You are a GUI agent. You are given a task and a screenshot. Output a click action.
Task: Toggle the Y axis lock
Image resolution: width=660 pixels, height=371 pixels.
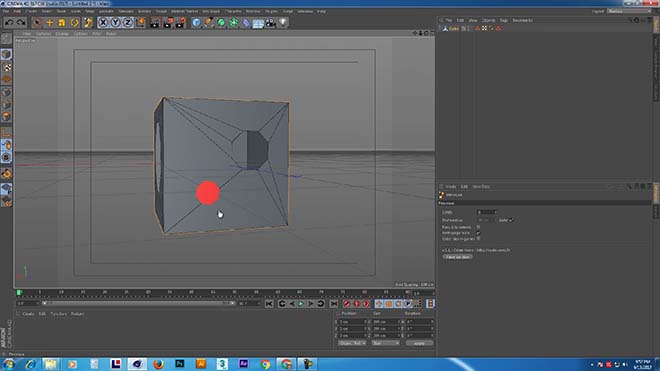pyautogui.click(x=115, y=22)
